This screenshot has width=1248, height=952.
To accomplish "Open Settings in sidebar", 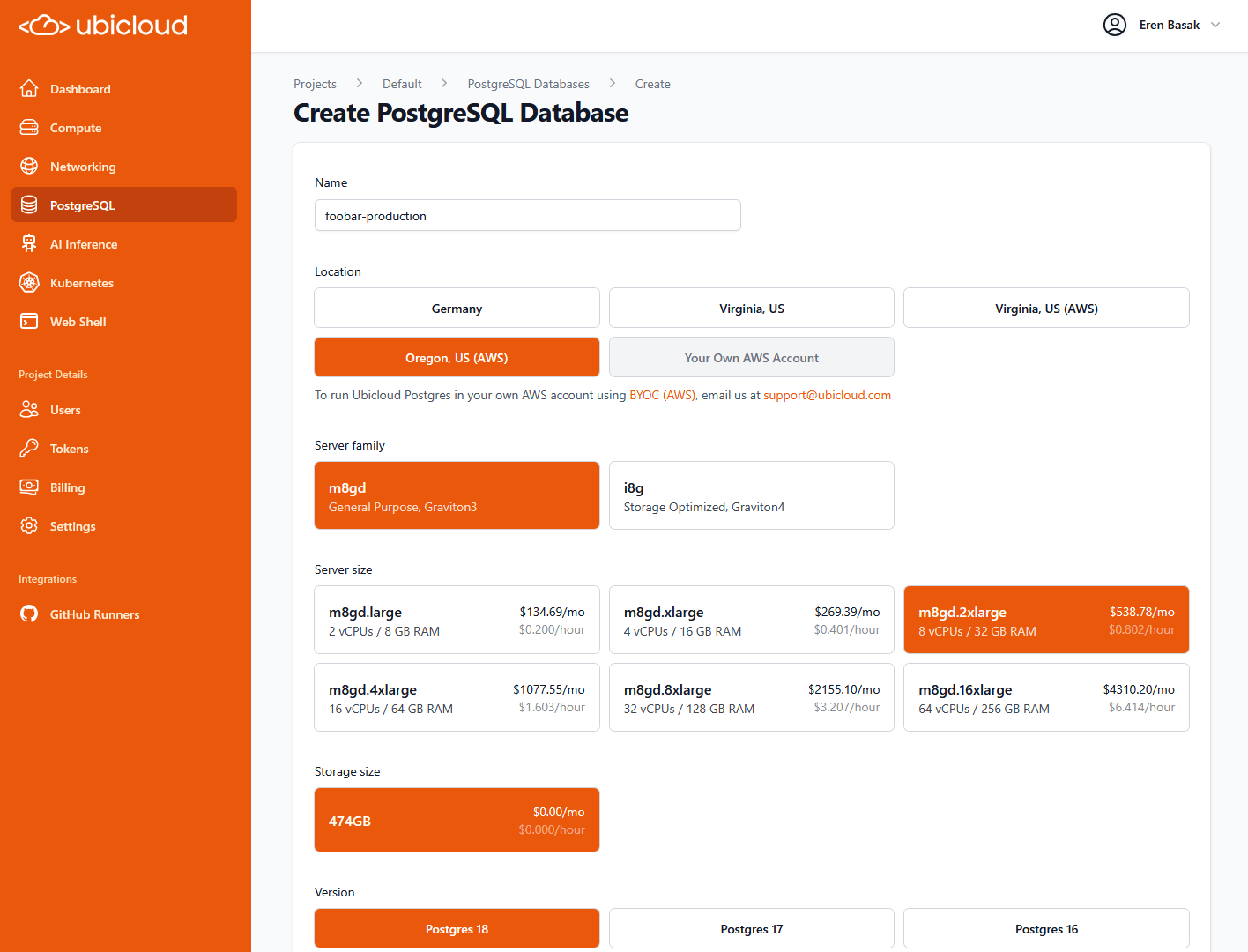I will [x=124, y=526].
